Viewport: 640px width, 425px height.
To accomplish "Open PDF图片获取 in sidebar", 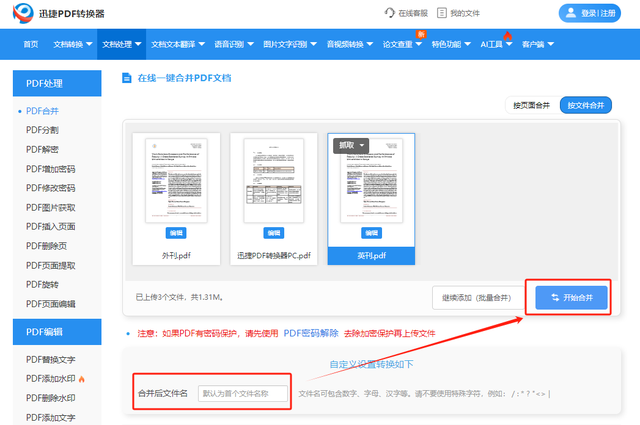I will pos(51,208).
